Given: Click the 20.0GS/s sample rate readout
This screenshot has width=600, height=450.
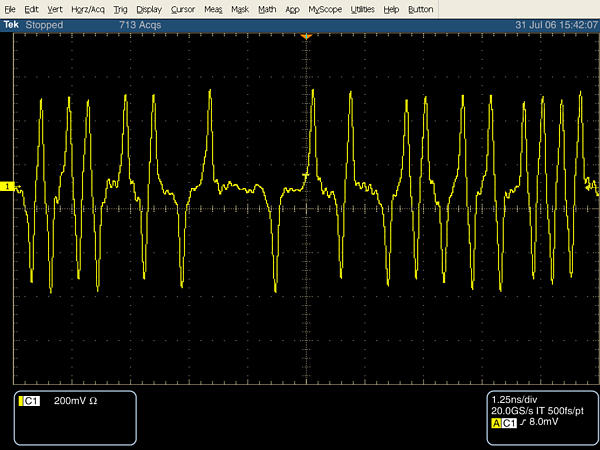Looking at the screenshot, I should pos(511,411).
